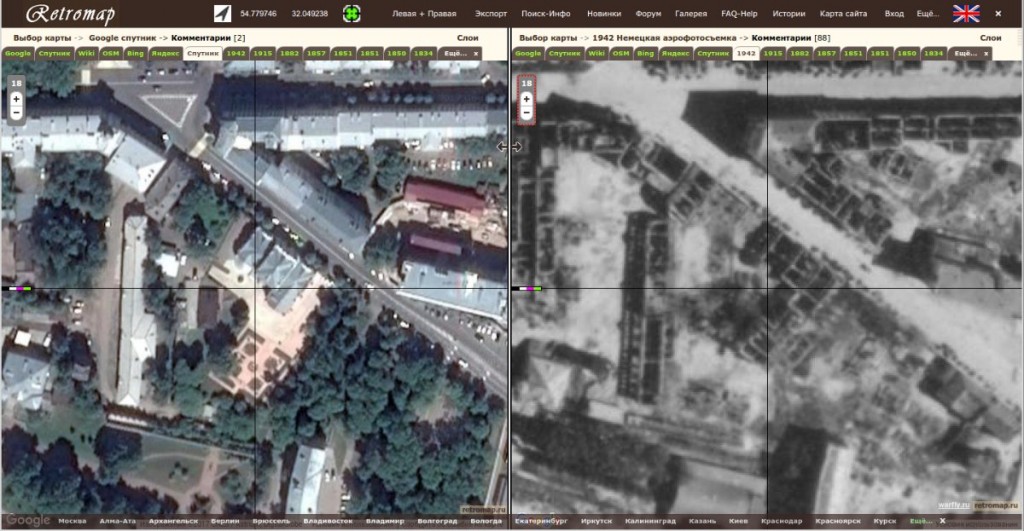Open left pane Слои layers panel
Screen dimensions: 1024x531
(x=468, y=38)
